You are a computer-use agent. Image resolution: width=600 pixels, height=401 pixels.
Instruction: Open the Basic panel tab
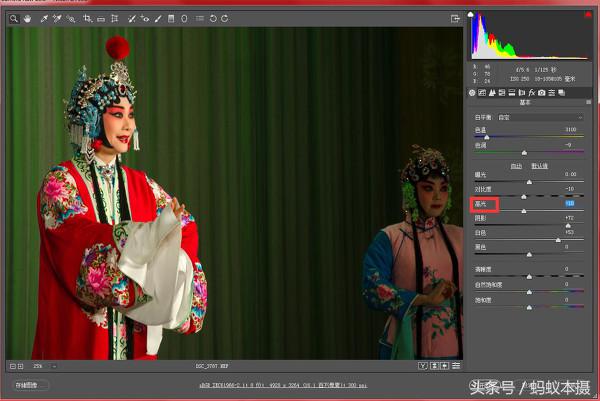[472, 93]
